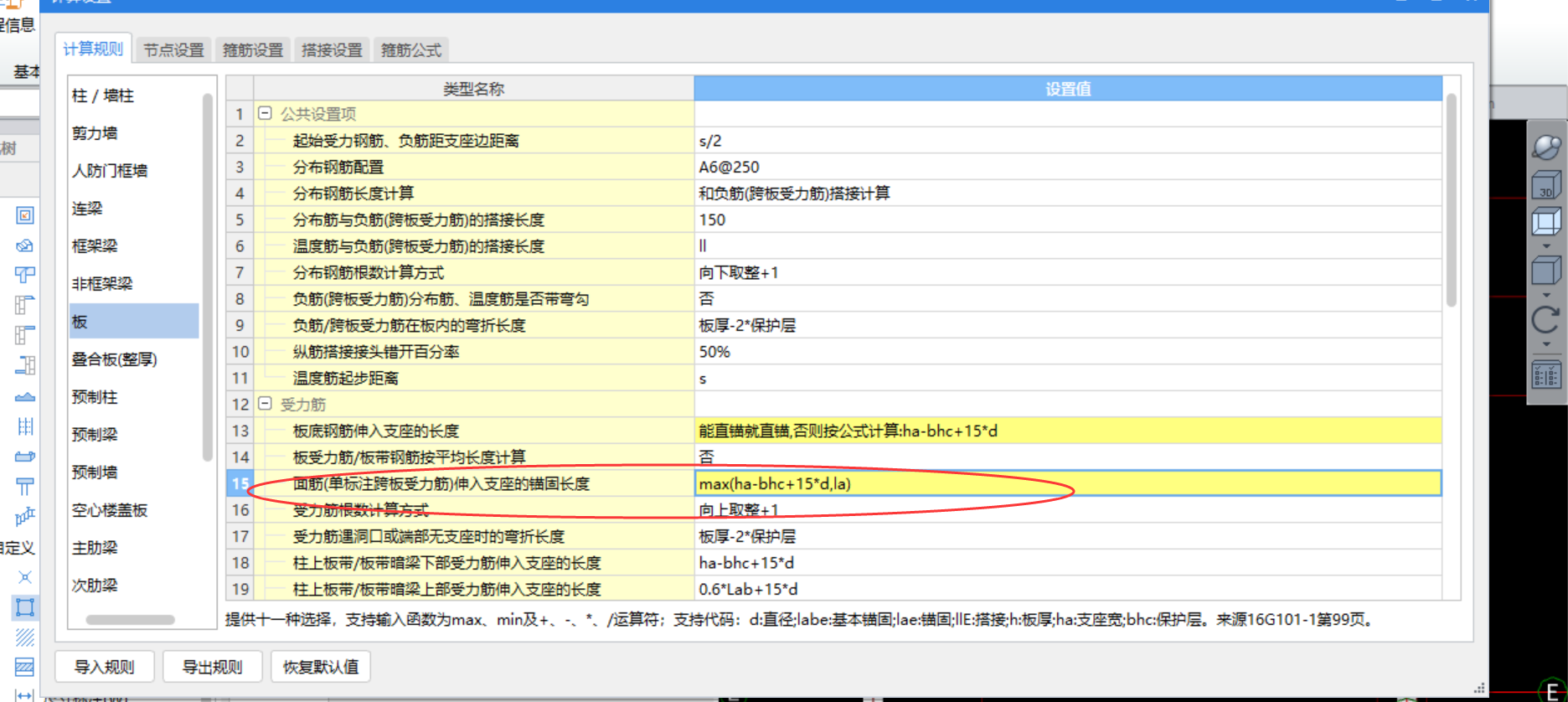The height and width of the screenshot is (702, 1568).
Task: Click the 类型名称 column header
Action: click(x=473, y=89)
